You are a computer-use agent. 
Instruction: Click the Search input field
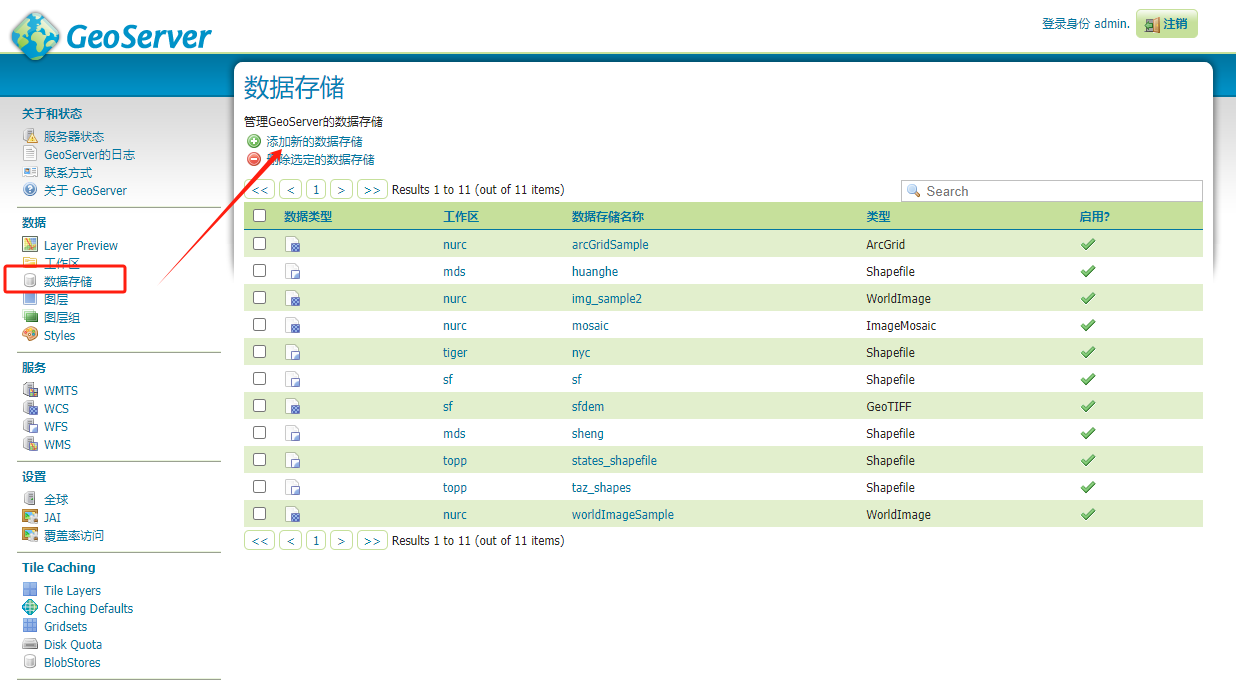tap(1052, 191)
